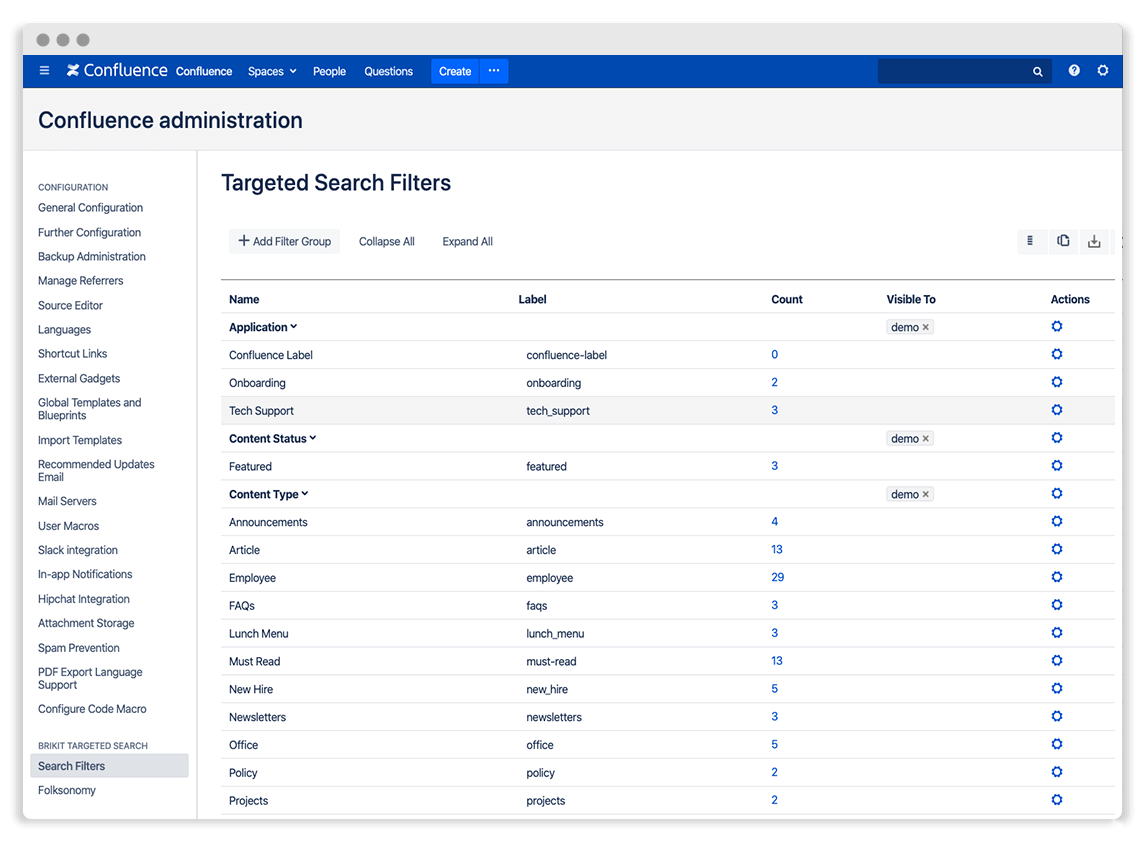Remove demo tag from Application group
Image resolution: width=1146 pixels, height=842 pixels.
[926, 327]
